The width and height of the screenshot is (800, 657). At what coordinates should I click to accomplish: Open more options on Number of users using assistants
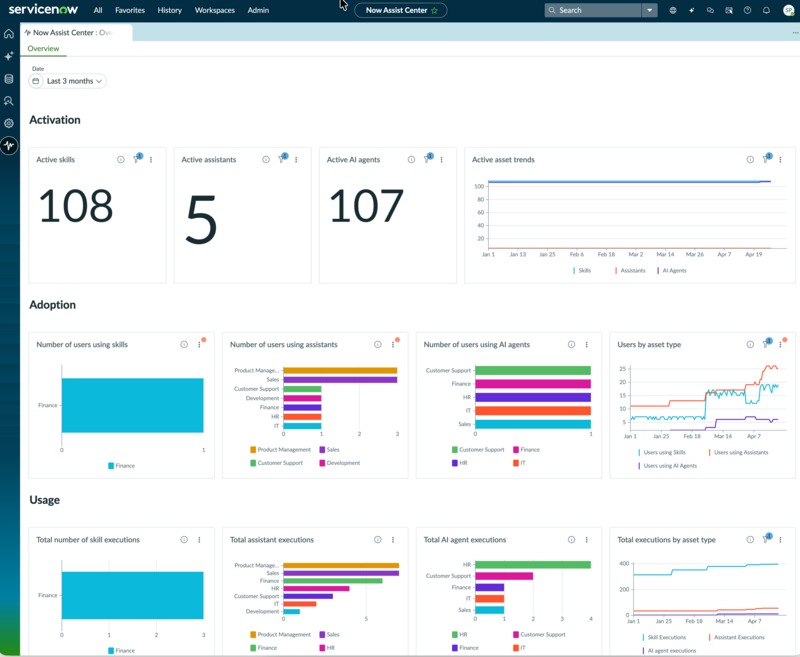[393, 344]
